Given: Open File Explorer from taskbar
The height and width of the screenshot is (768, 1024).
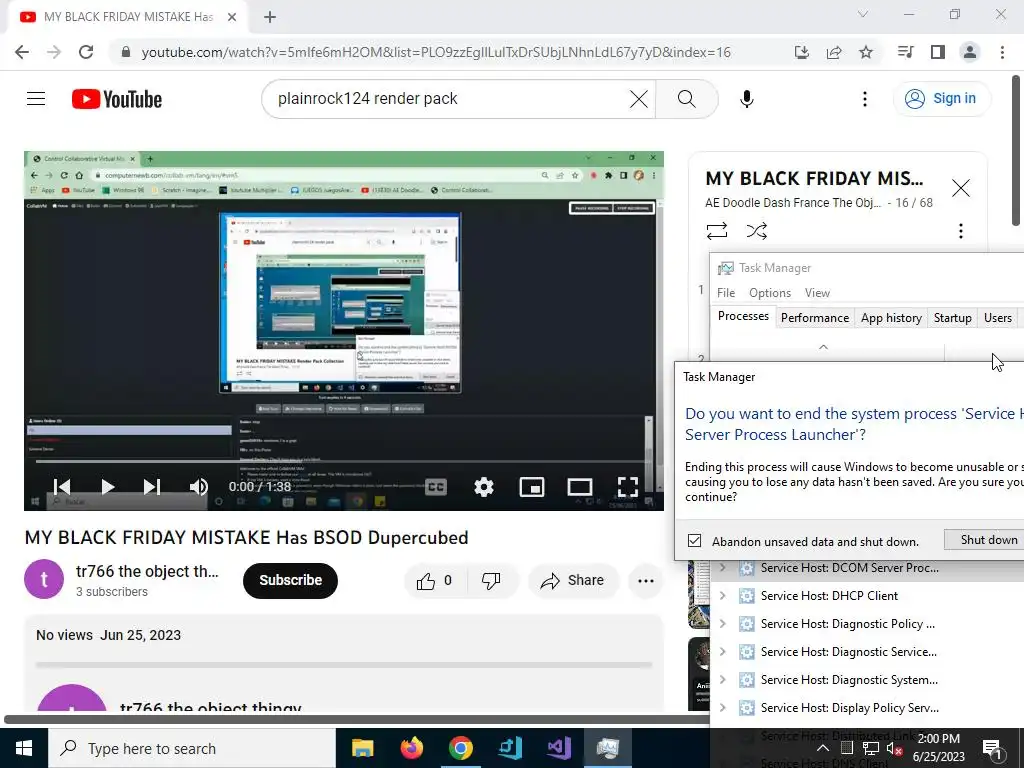Looking at the screenshot, I should pos(362,748).
